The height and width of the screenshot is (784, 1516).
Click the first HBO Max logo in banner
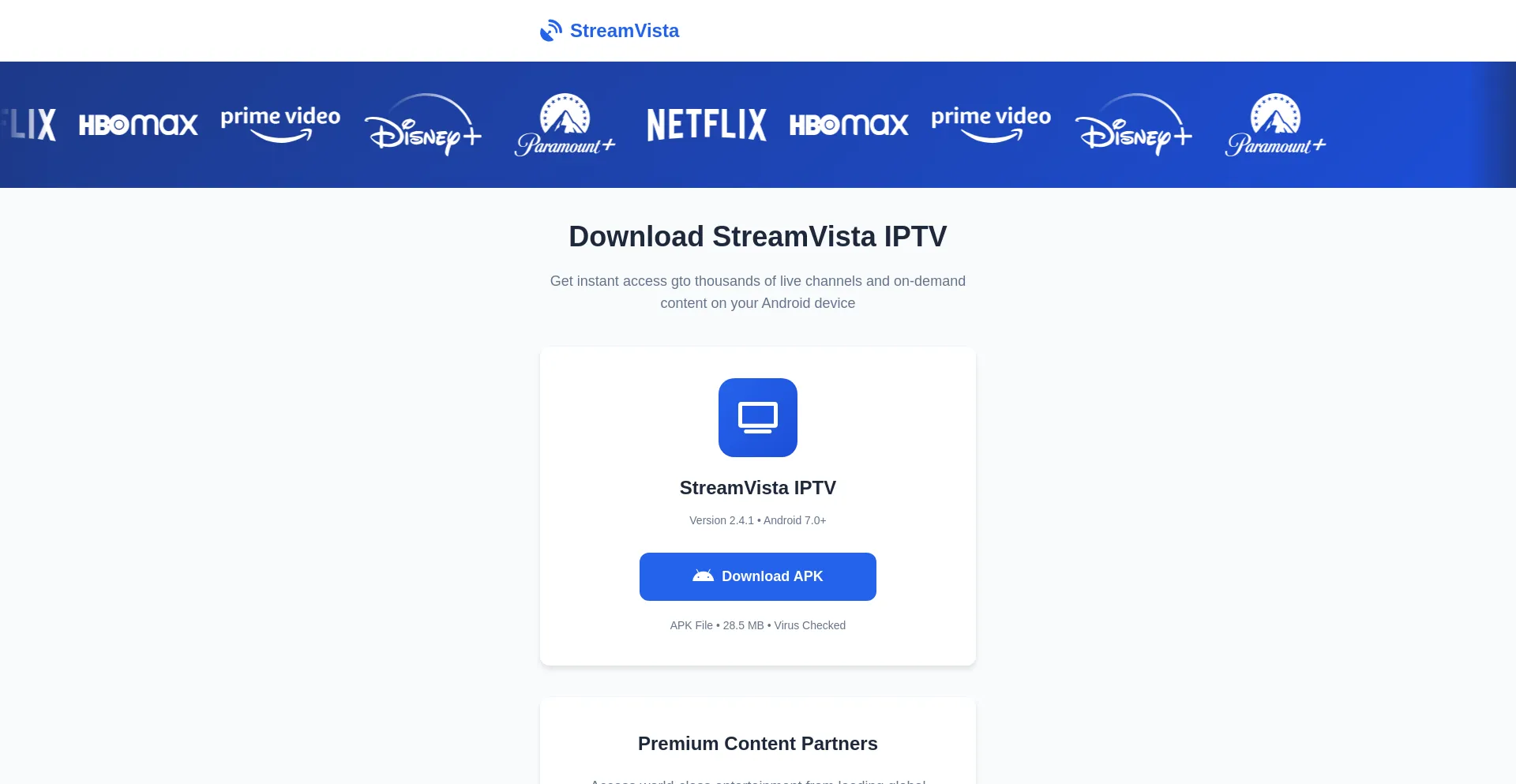pyautogui.click(x=138, y=125)
